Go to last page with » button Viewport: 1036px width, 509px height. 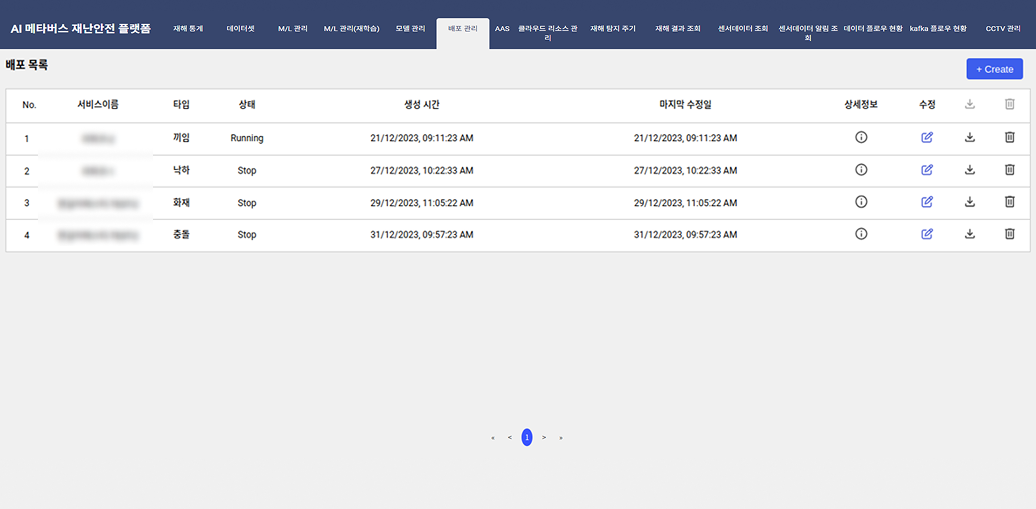[x=561, y=438]
